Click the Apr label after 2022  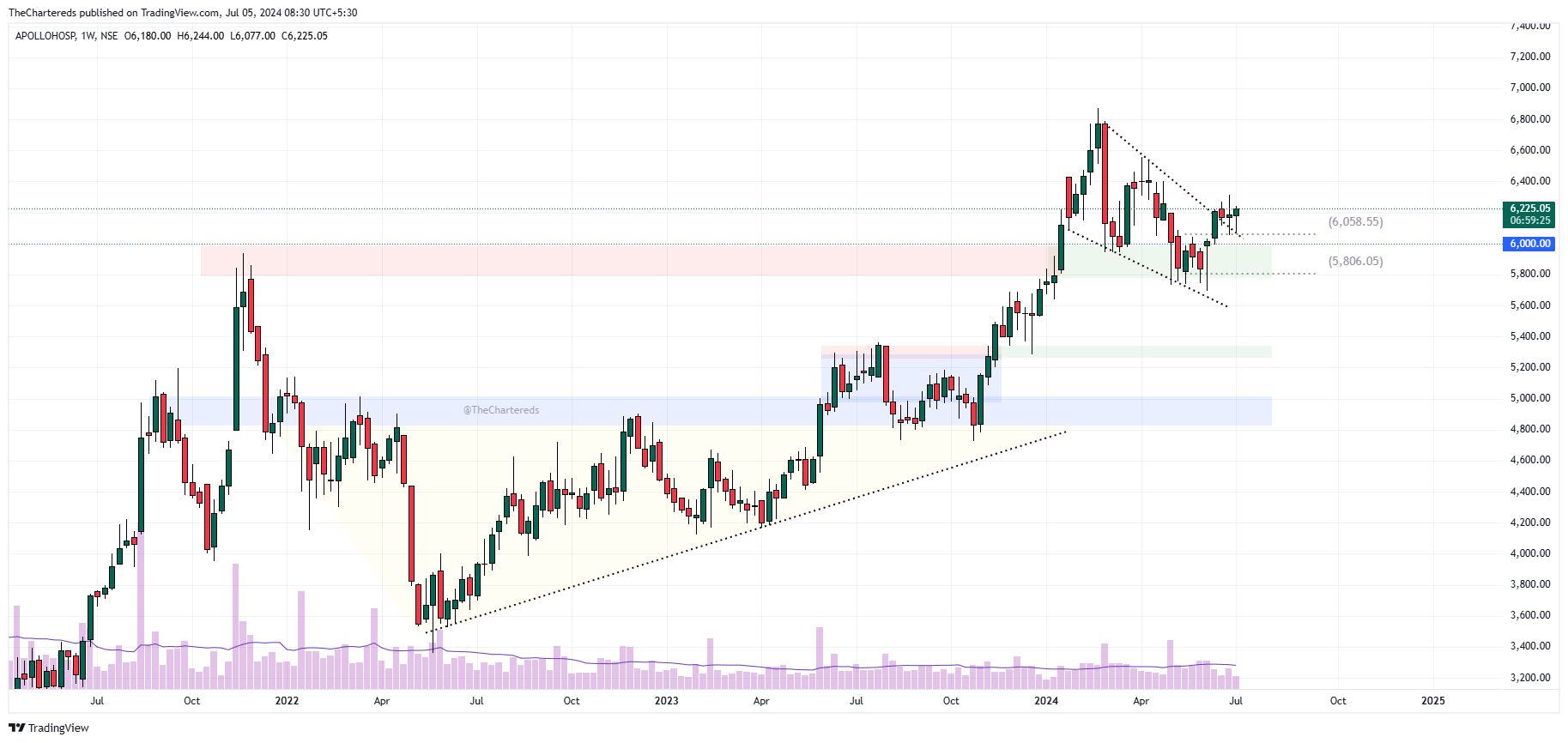click(x=382, y=701)
